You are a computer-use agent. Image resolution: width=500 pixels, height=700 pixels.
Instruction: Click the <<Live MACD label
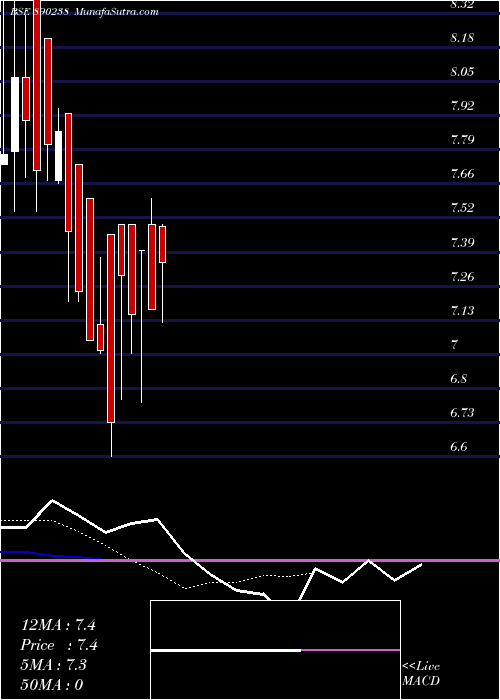pyautogui.click(x=421, y=674)
